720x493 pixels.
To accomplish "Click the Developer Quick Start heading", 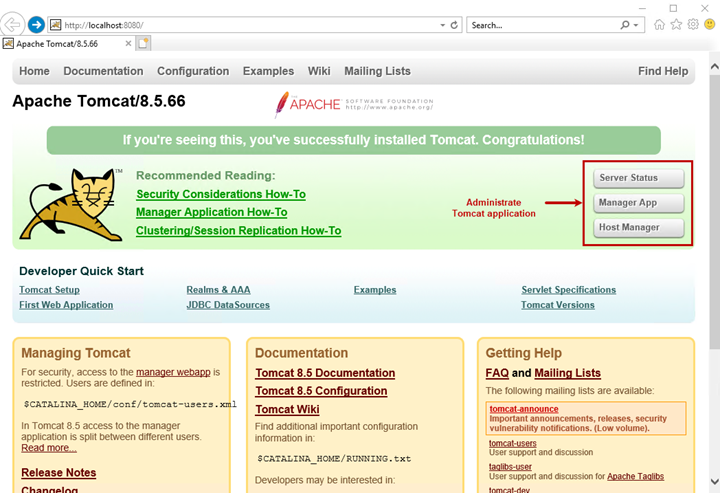I will pyautogui.click(x=81, y=271).
